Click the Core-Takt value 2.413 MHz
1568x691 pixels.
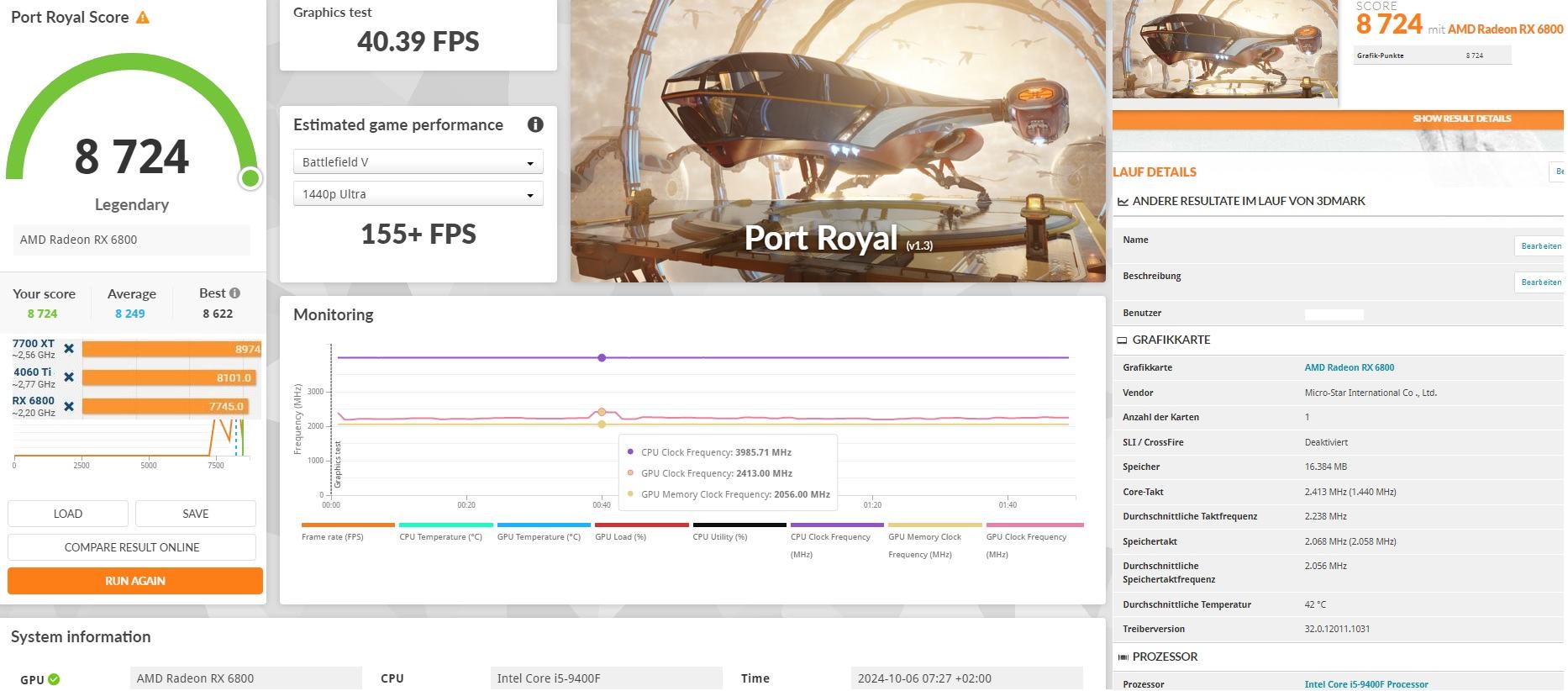tap(1350, 492)
